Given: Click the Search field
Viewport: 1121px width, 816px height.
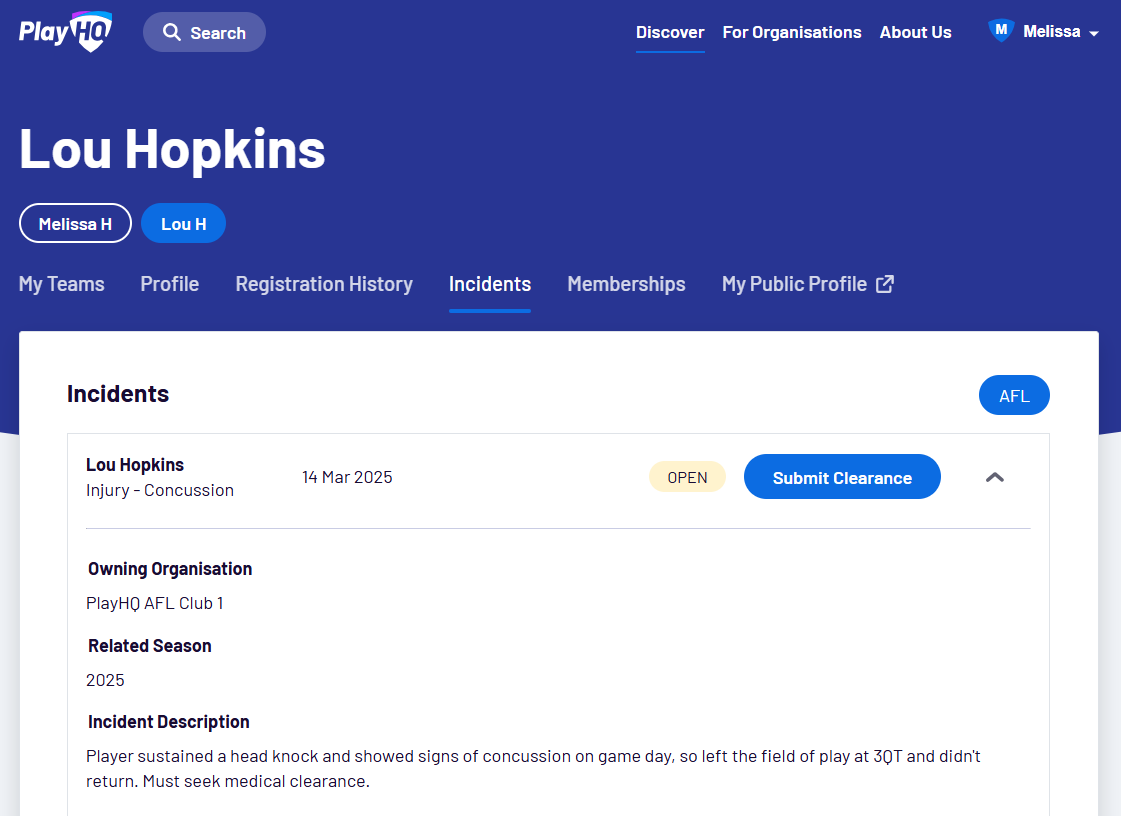Looking at the screenshot, I should 218,33.
